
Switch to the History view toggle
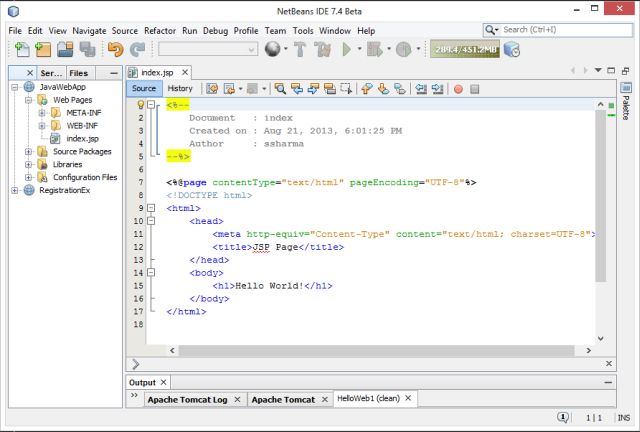point(180,88)
